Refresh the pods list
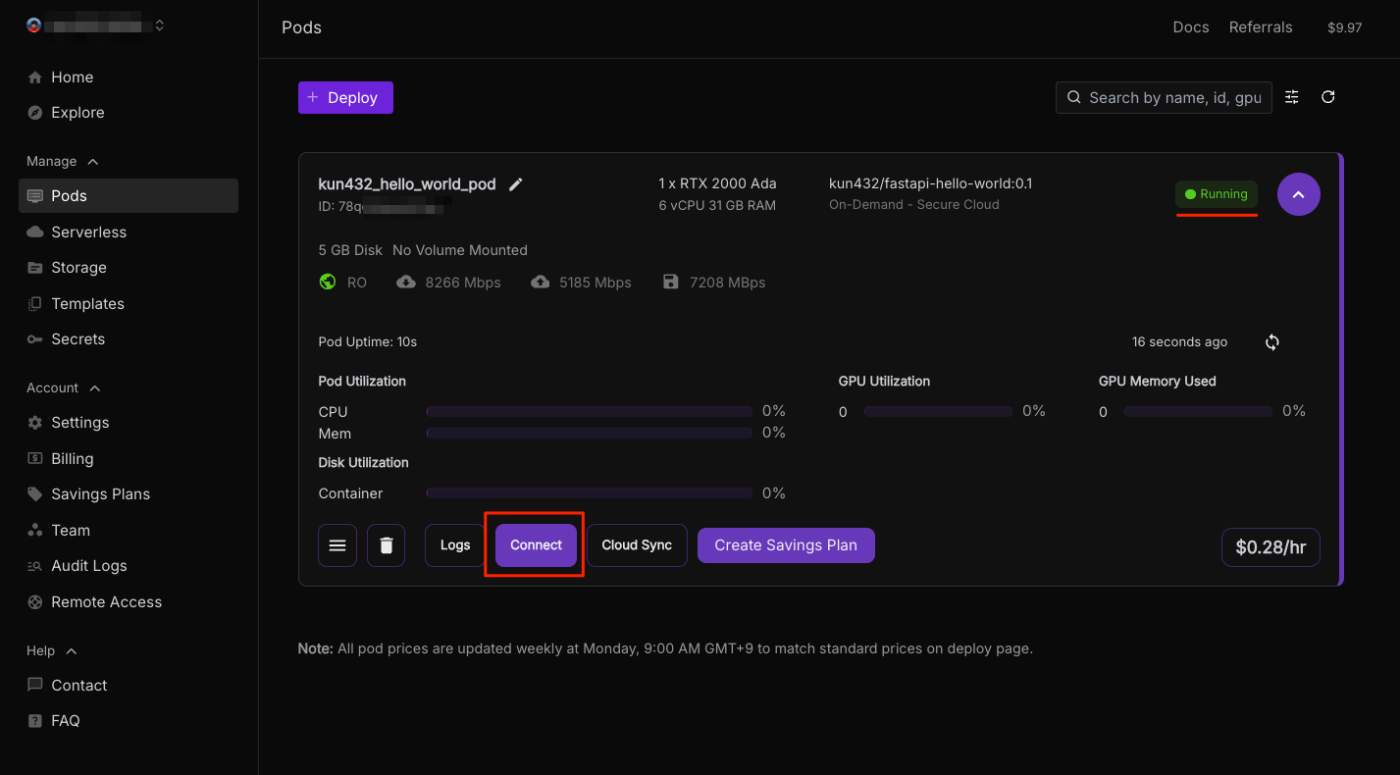 [x=1328, y=97]
